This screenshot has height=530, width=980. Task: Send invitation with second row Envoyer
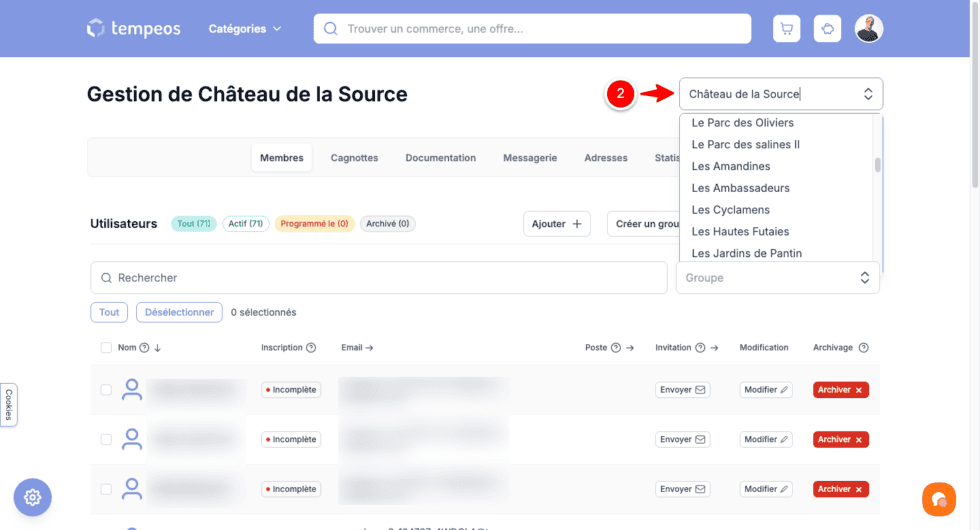pos(682,439)
